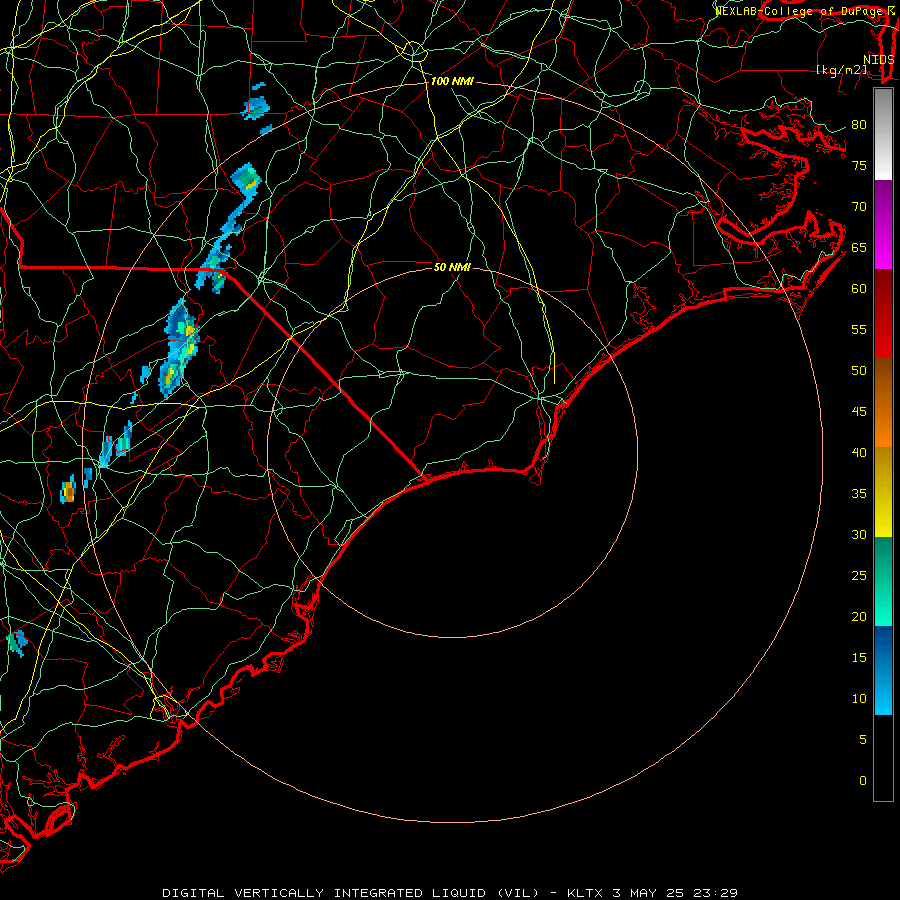Click the scale value 75
Screen dimensions: 900x900
click(x=859, y=166)
